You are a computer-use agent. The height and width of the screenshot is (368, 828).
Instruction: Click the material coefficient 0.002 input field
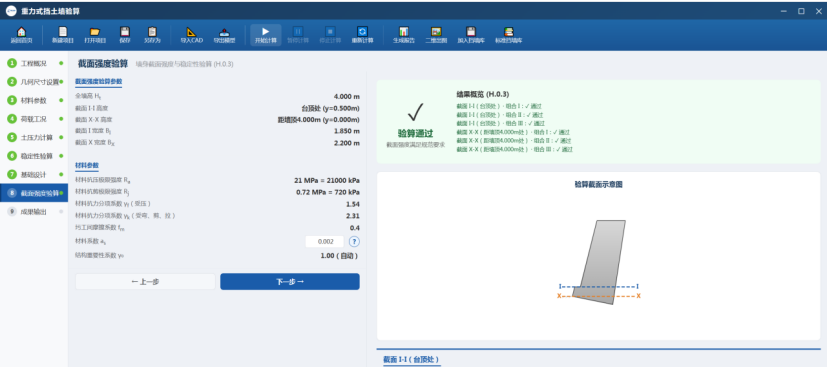click(325, 241)
